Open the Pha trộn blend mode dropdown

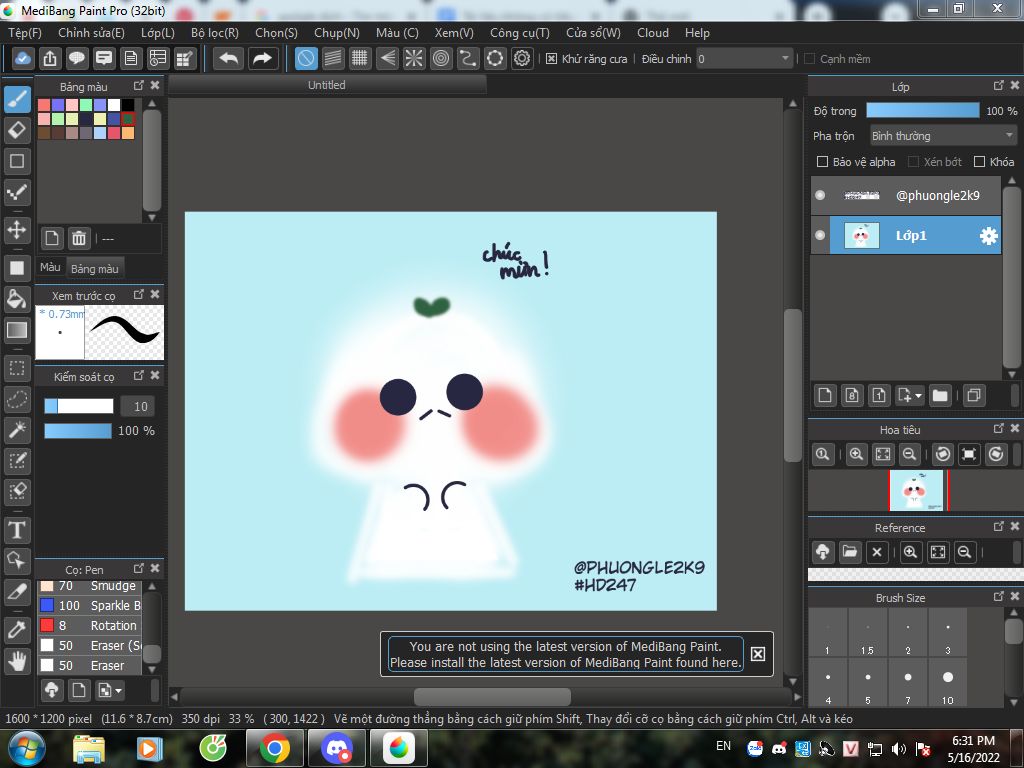tap(943, 136)
